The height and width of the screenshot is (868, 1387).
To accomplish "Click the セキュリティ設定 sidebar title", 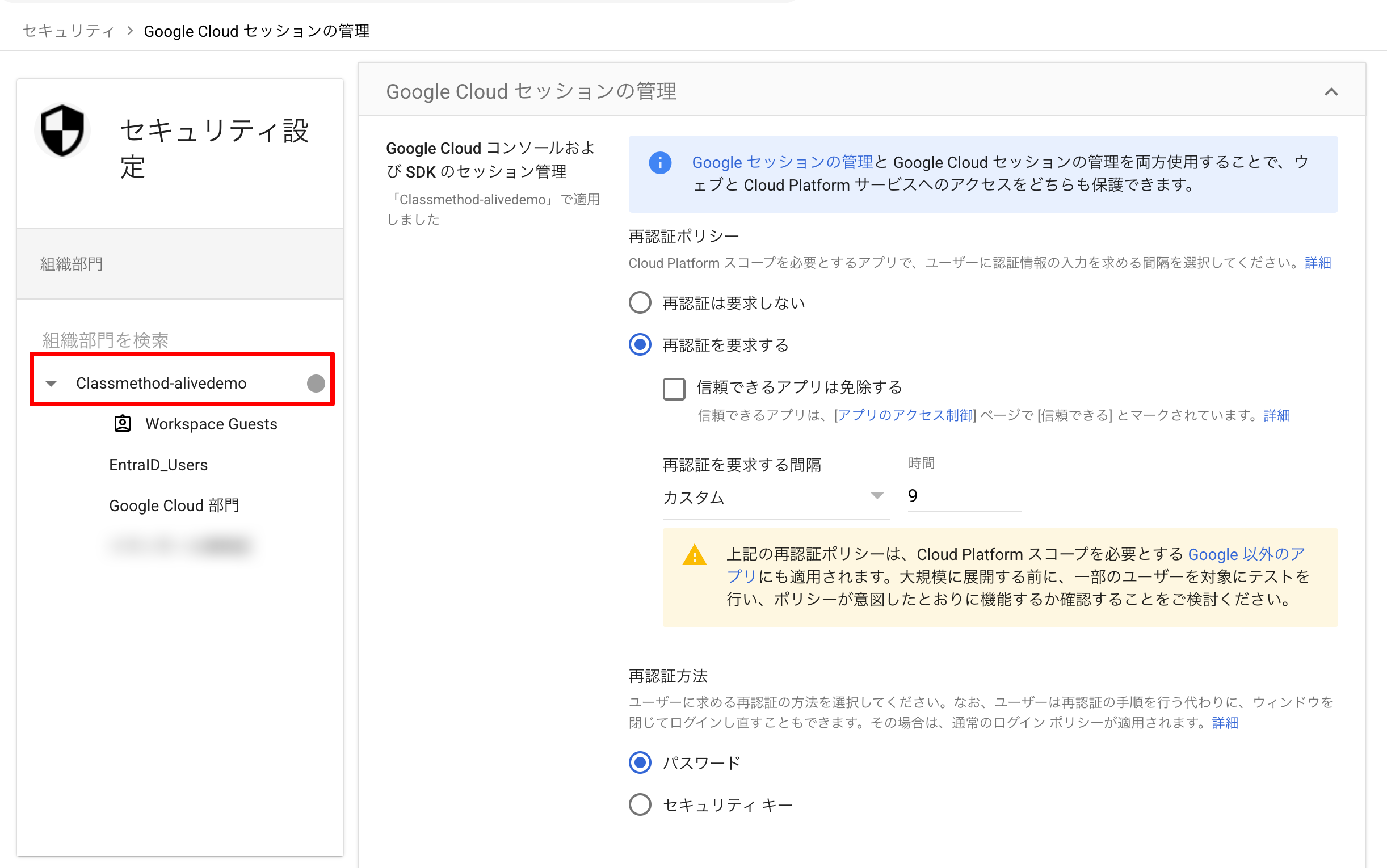I will [215, 148].
